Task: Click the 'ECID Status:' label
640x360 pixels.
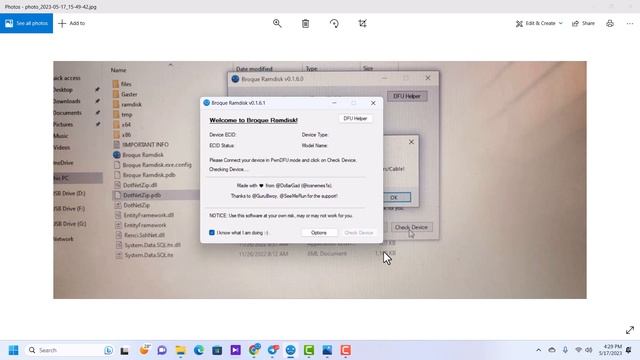Action: point(222,145)
